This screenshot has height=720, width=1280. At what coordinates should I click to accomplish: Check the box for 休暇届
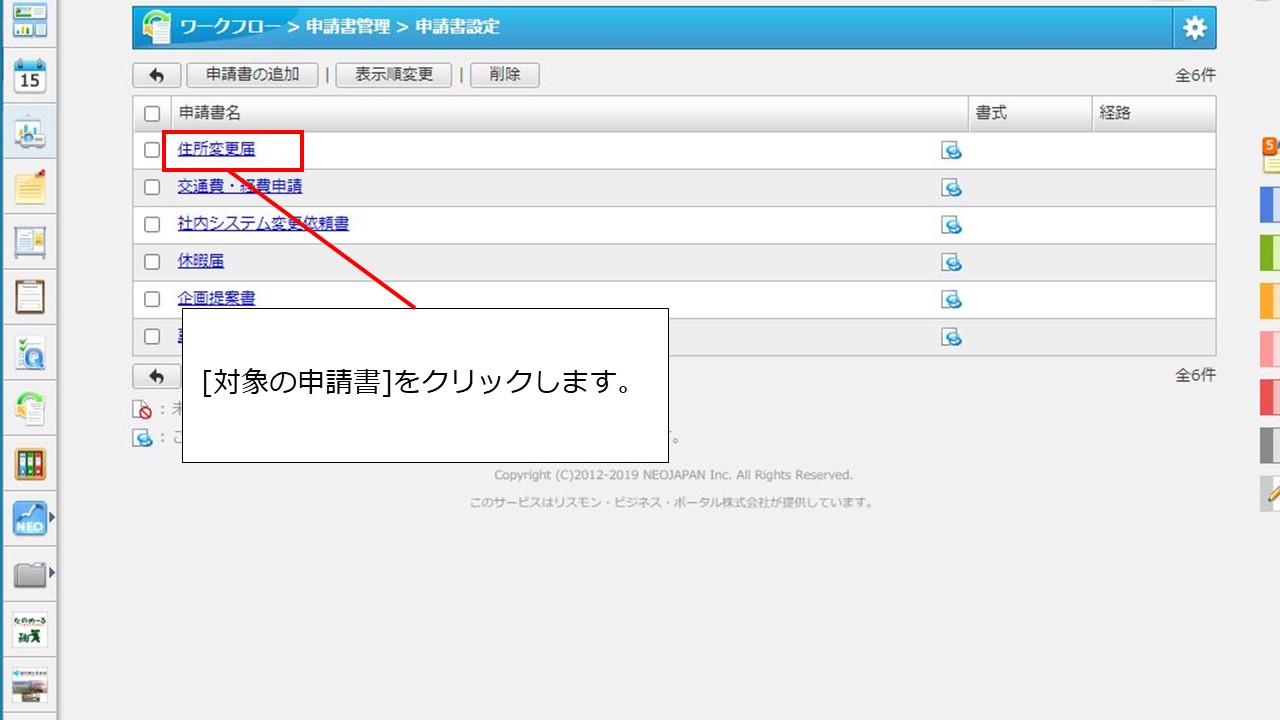tap(152, 262)
